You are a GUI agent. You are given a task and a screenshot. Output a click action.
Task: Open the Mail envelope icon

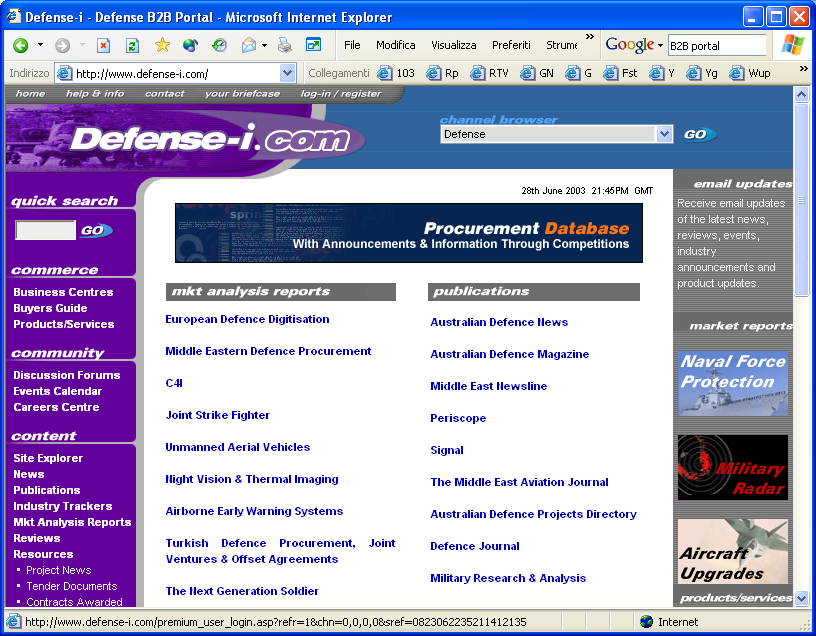tap(249, 46)
